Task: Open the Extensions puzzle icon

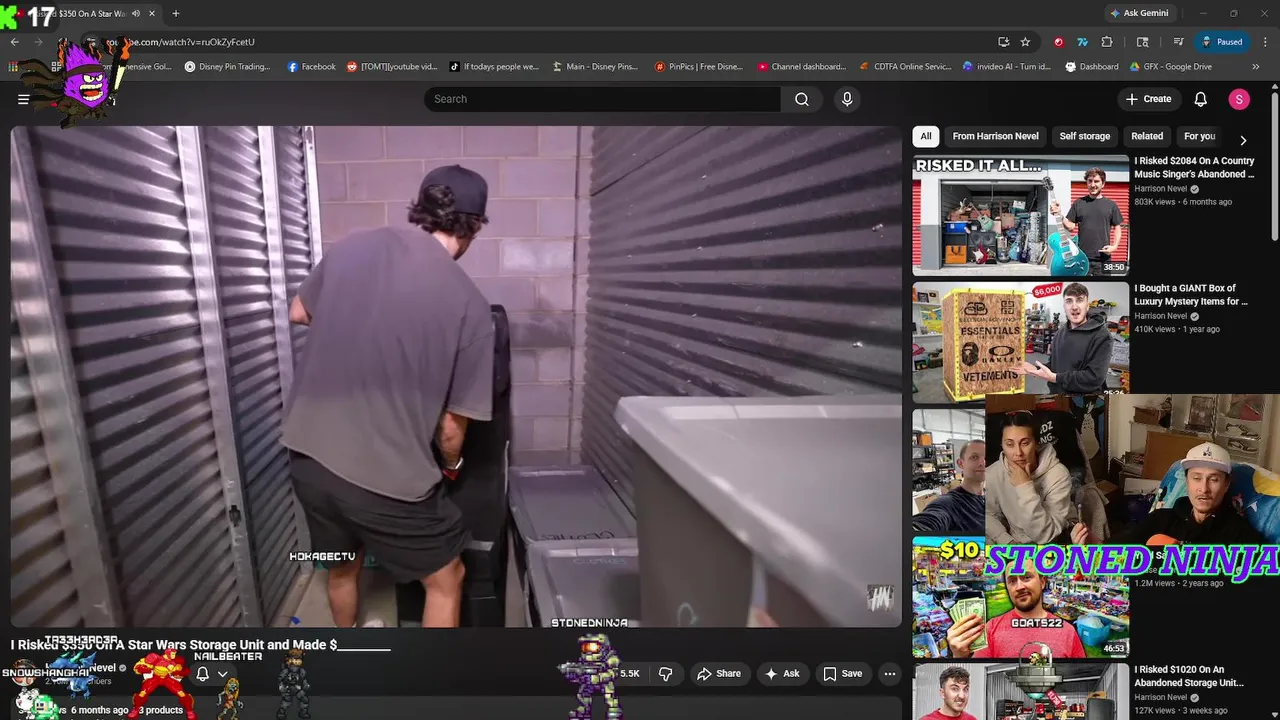Action: [1107, 42]
